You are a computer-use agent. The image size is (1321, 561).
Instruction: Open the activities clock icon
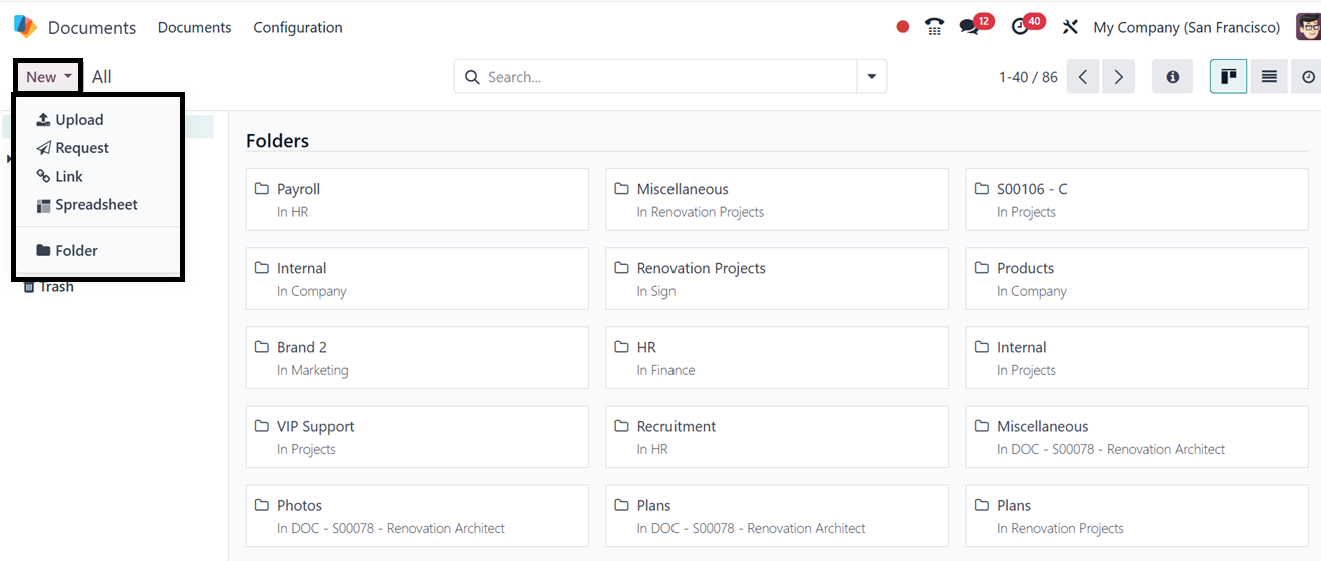[x=1020, y=27]
